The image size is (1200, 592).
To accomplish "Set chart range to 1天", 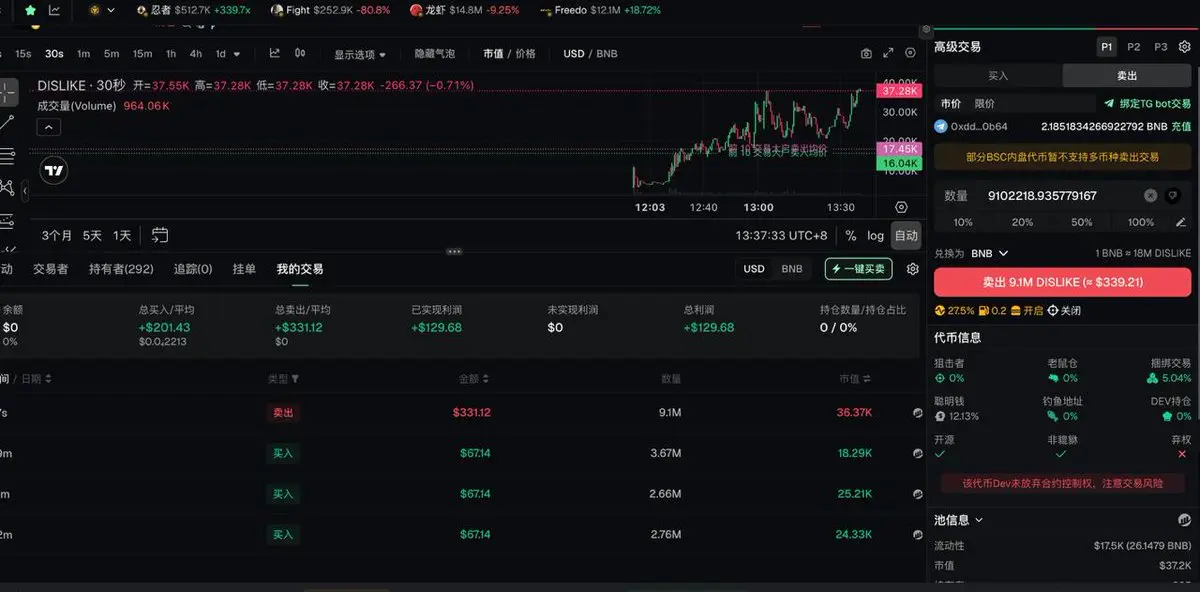I will click(x=122, y=236).
